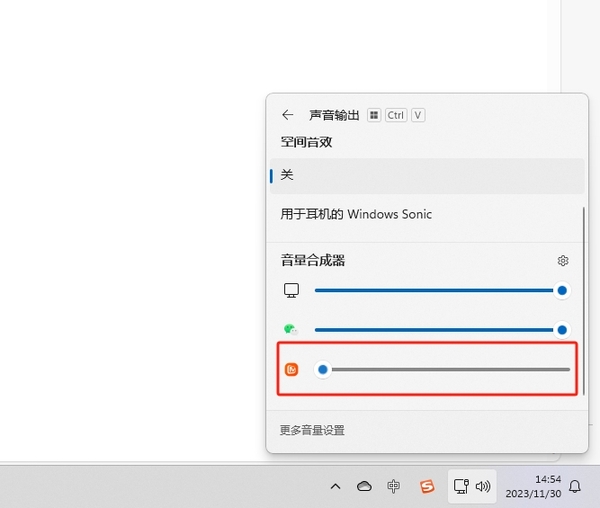This screenshot has height=508, width=600.
Task: Select the 关 spatial sound option
Action: pos(427,176)
